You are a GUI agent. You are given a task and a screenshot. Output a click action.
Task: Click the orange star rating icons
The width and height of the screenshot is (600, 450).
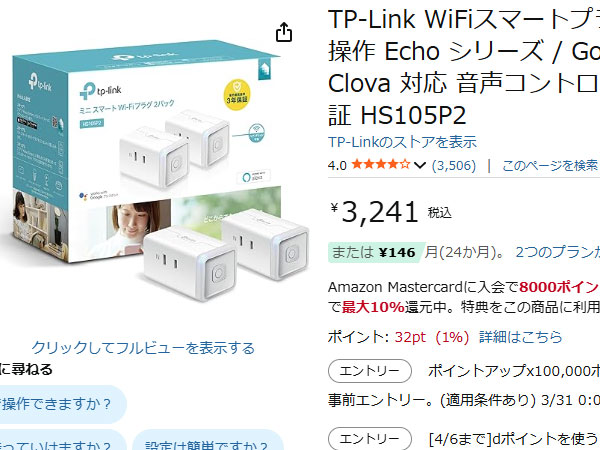tap(381, 165)
